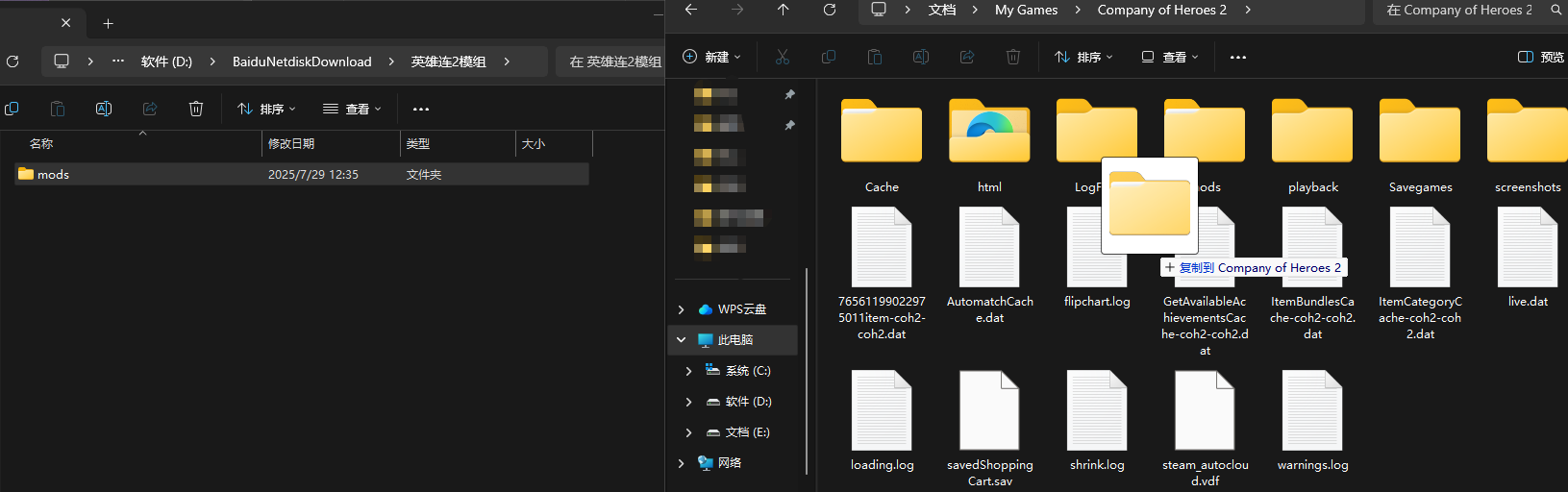Click the Delete trash icon in the right window toolbar
Viewport: 1568px width, 492px height.
[1013, 57]
